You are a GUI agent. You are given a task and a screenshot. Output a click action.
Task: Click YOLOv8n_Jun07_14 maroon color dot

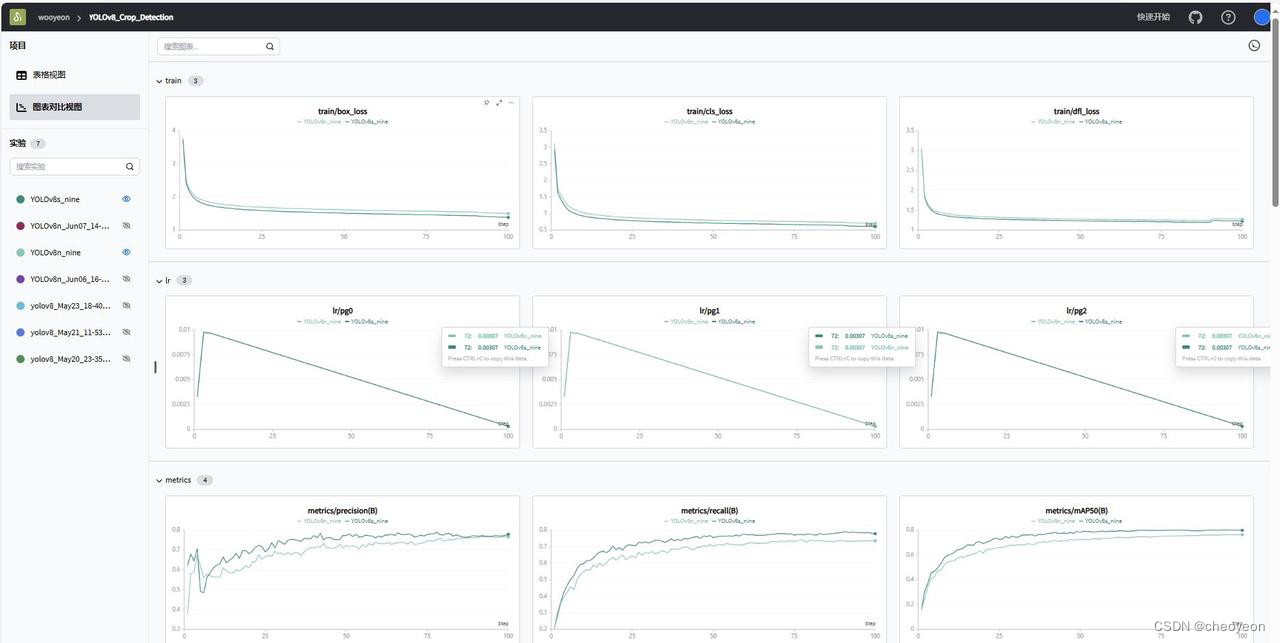coord(20,226)
